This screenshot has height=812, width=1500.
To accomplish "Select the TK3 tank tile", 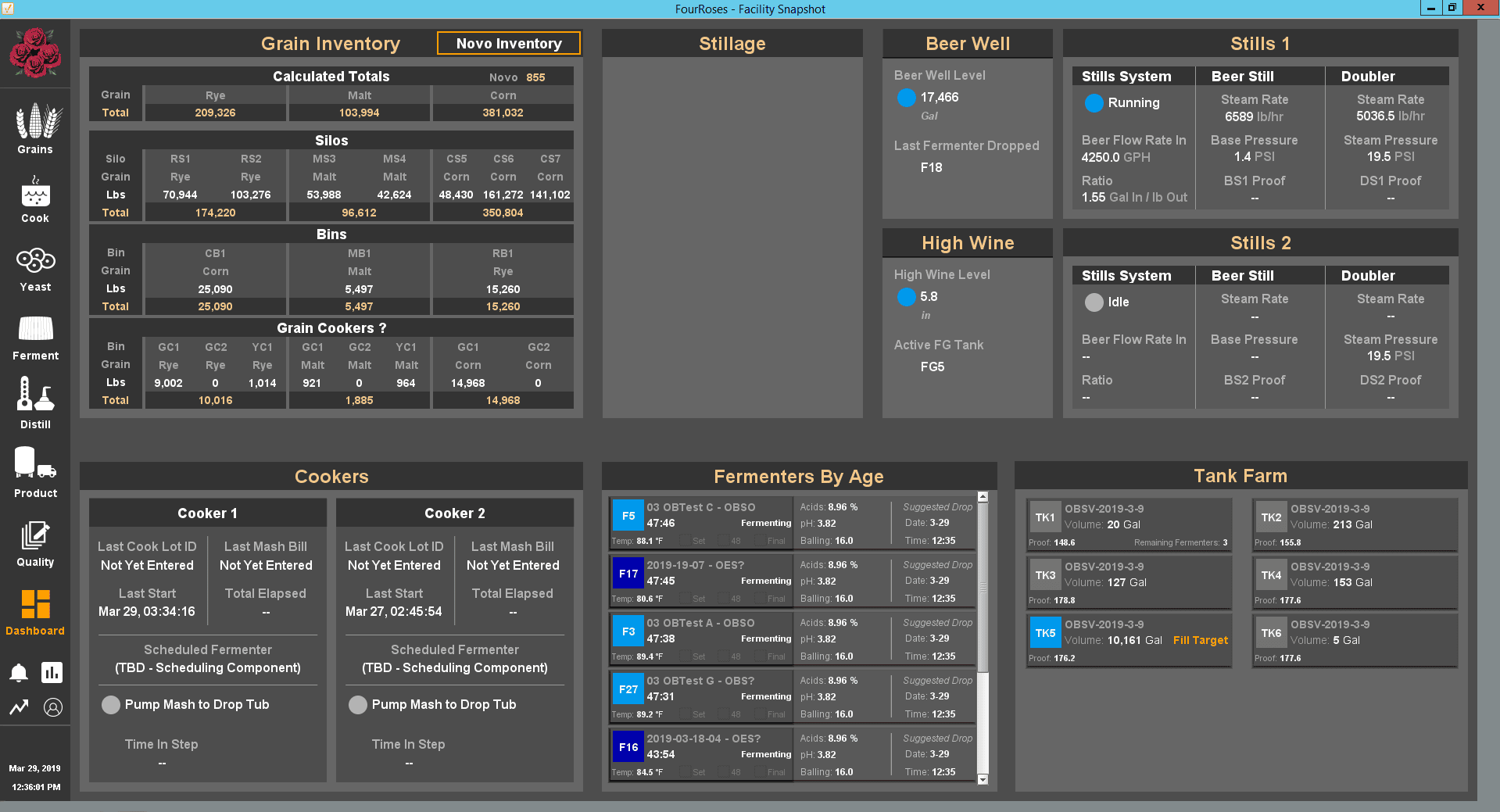I will pyautogui.click(x=1045, y=575).
